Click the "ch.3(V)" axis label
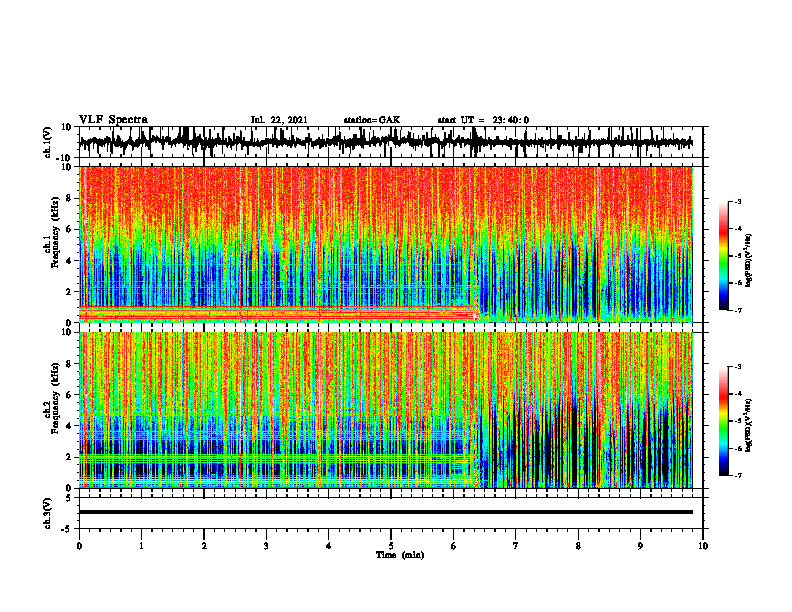The height and width of the screenshot is (612, 792). (49, 513)
